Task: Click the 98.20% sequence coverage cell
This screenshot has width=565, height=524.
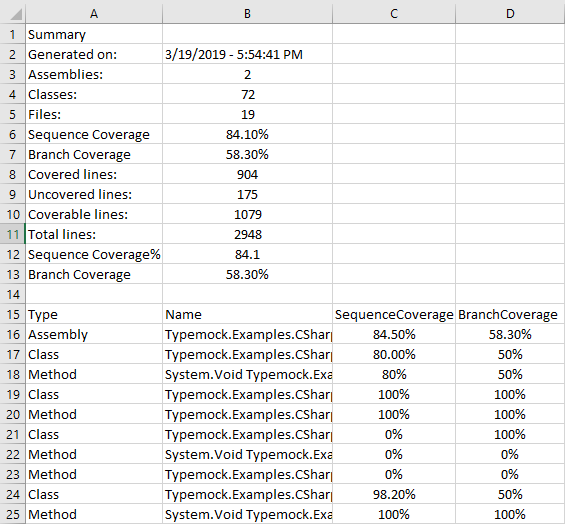Action: pyautogui.click(x=394, y=494)
